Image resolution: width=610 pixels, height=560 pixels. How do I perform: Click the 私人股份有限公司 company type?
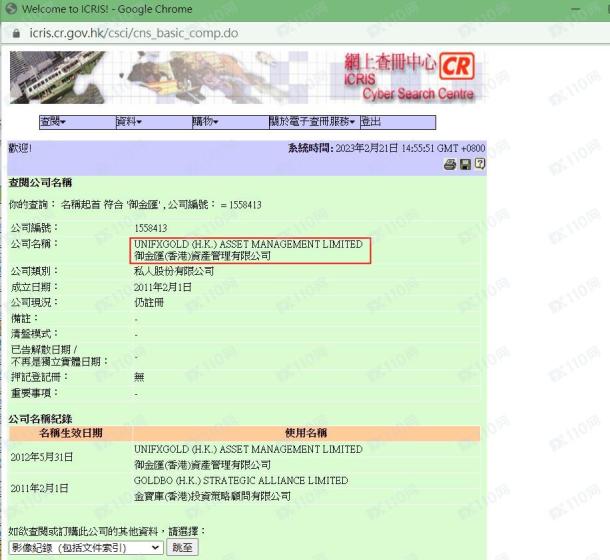pyautogui.click(x=174, y=271)
